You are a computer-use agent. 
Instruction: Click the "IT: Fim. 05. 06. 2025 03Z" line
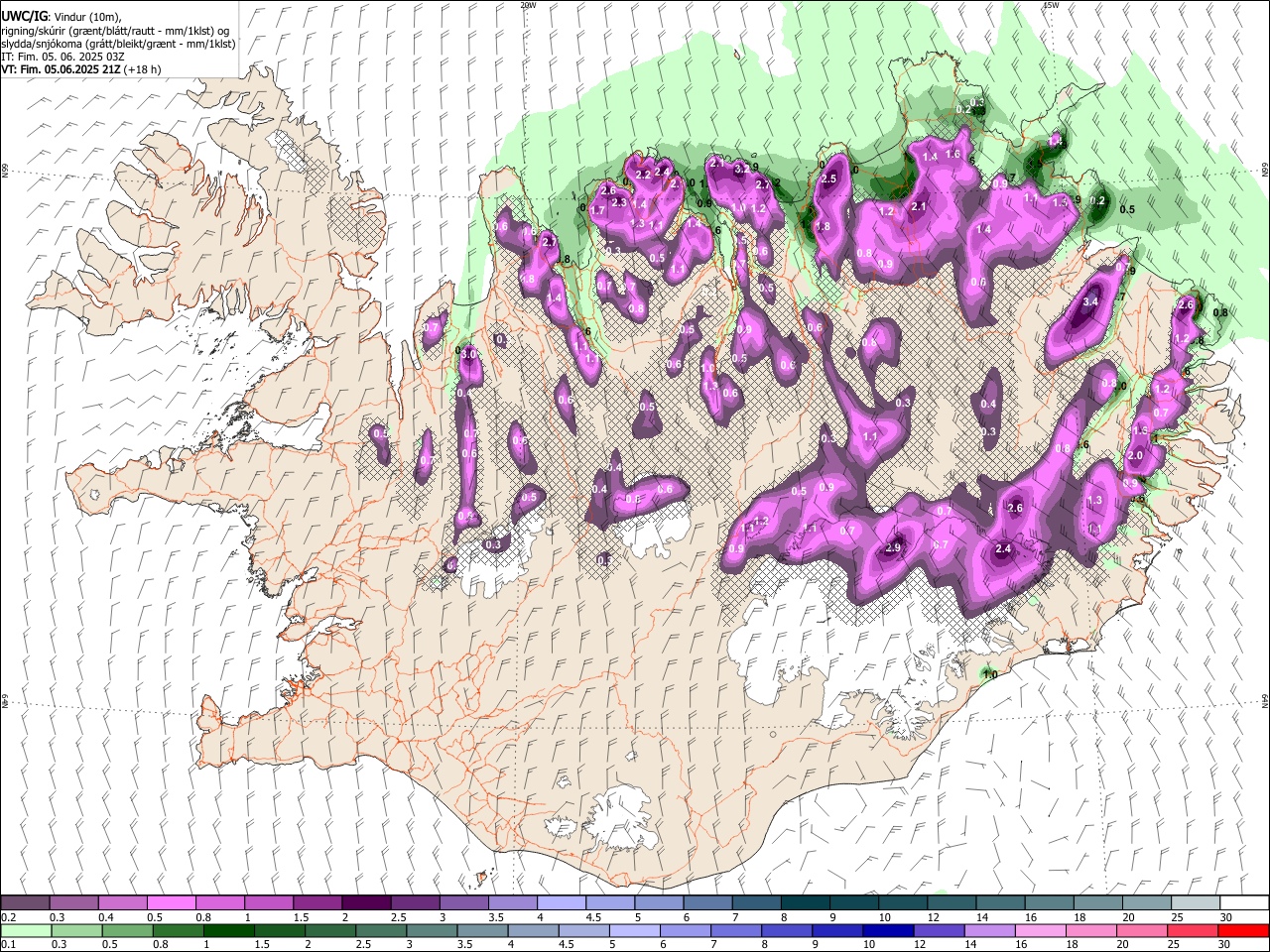63,57
